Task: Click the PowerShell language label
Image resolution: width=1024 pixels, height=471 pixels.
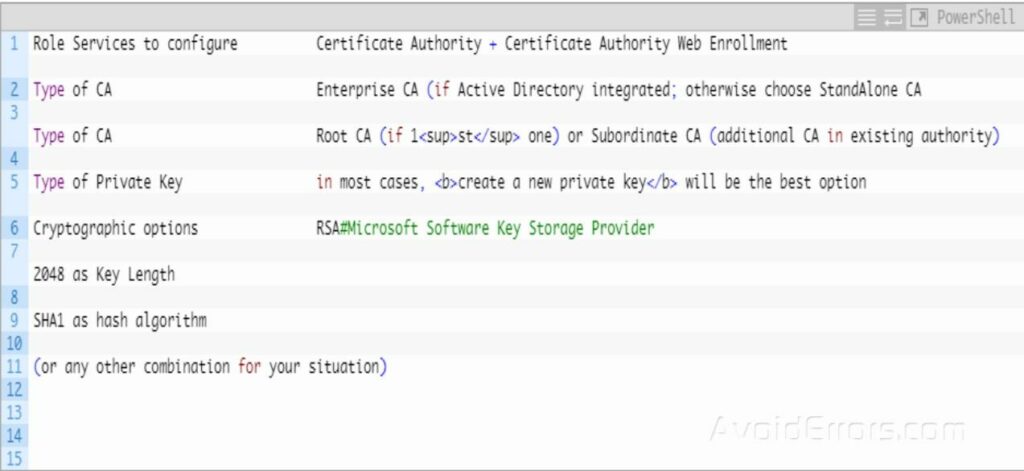Action: click(x=975, y=18)
